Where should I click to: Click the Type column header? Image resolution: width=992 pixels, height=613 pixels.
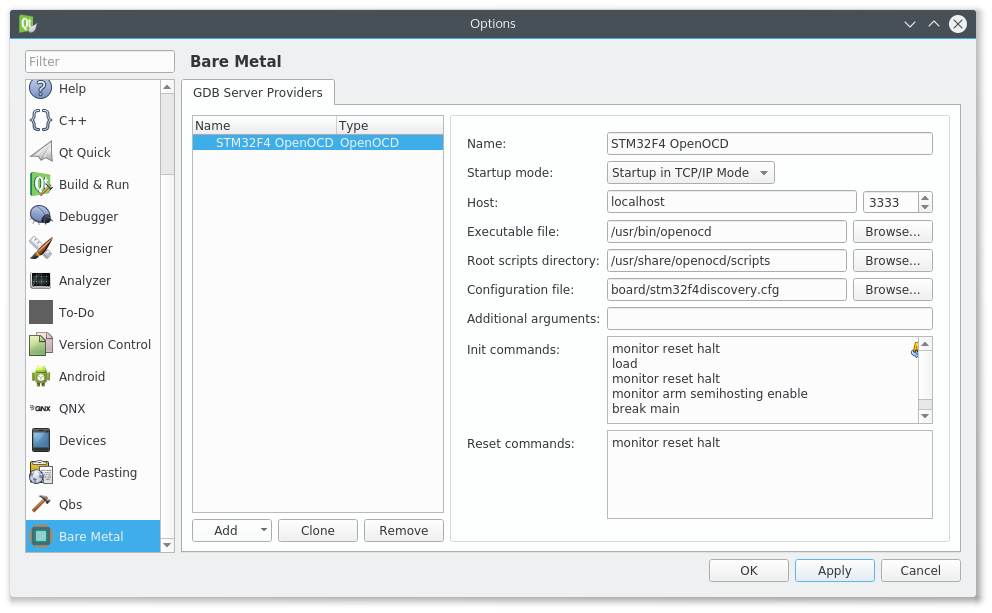coord(389,125)
